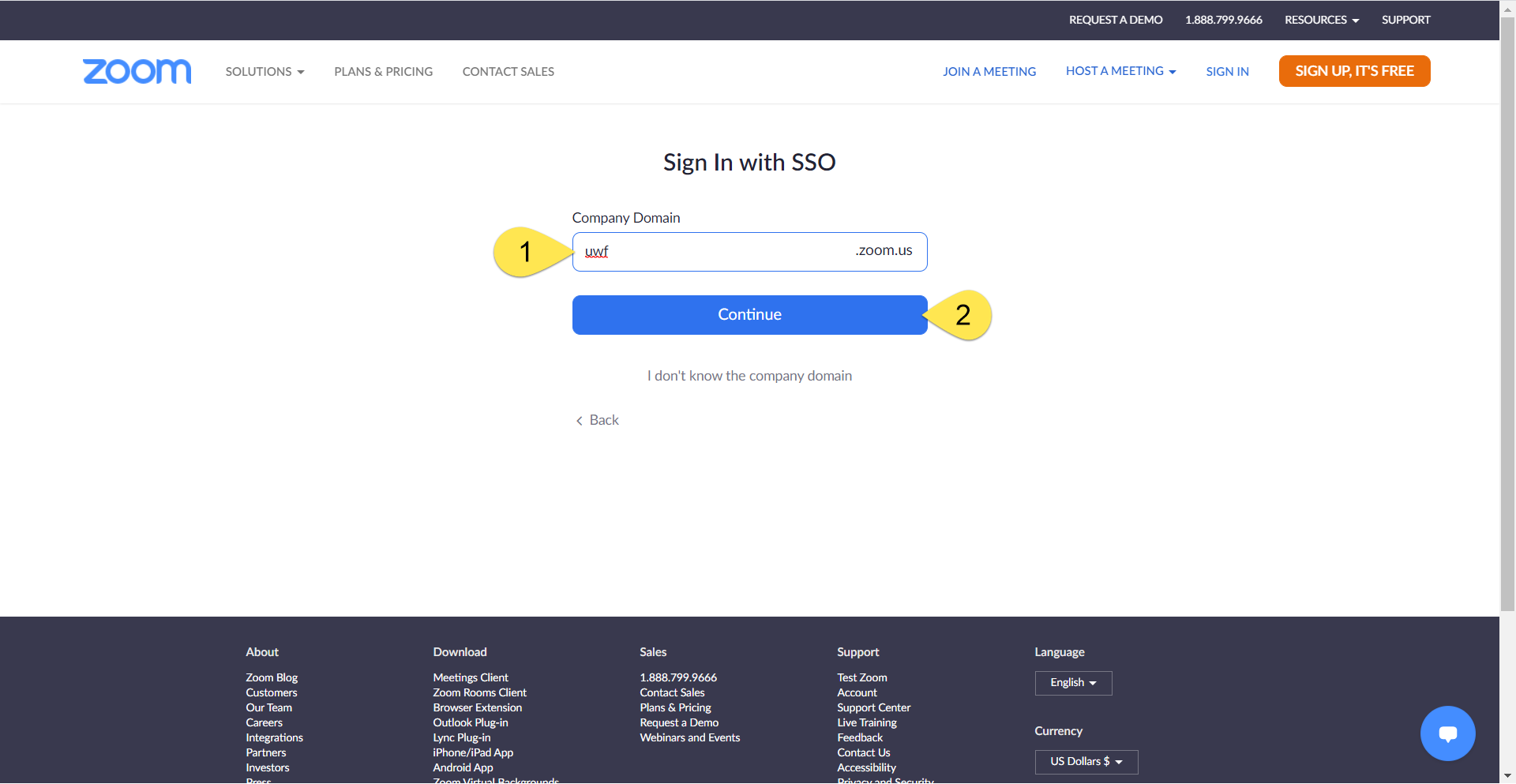Expand the Host a Meeting dropdown

pos(1121,71)
